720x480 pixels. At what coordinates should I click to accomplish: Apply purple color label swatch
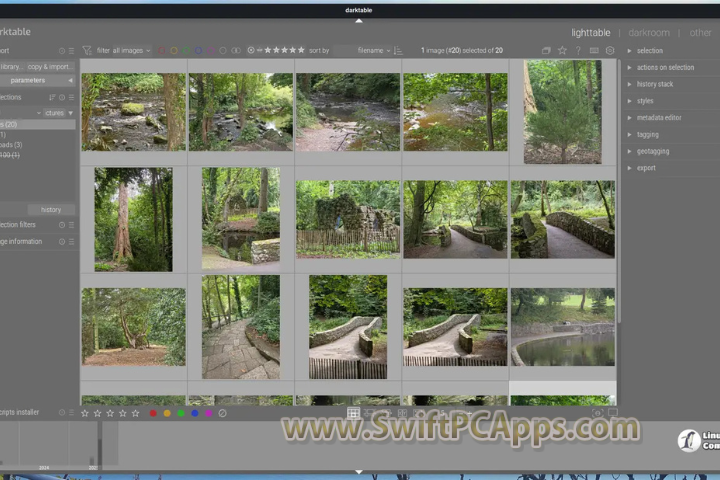coord(208,413)
